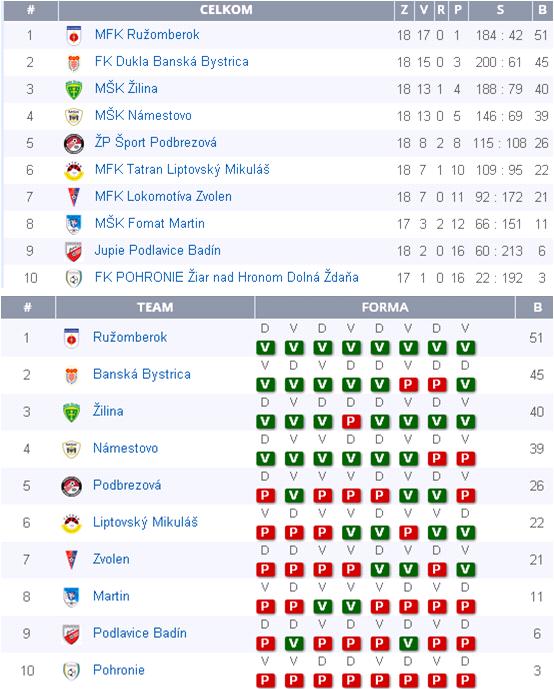Click the MŠK Žilina green crest icon

pos(74,90)
